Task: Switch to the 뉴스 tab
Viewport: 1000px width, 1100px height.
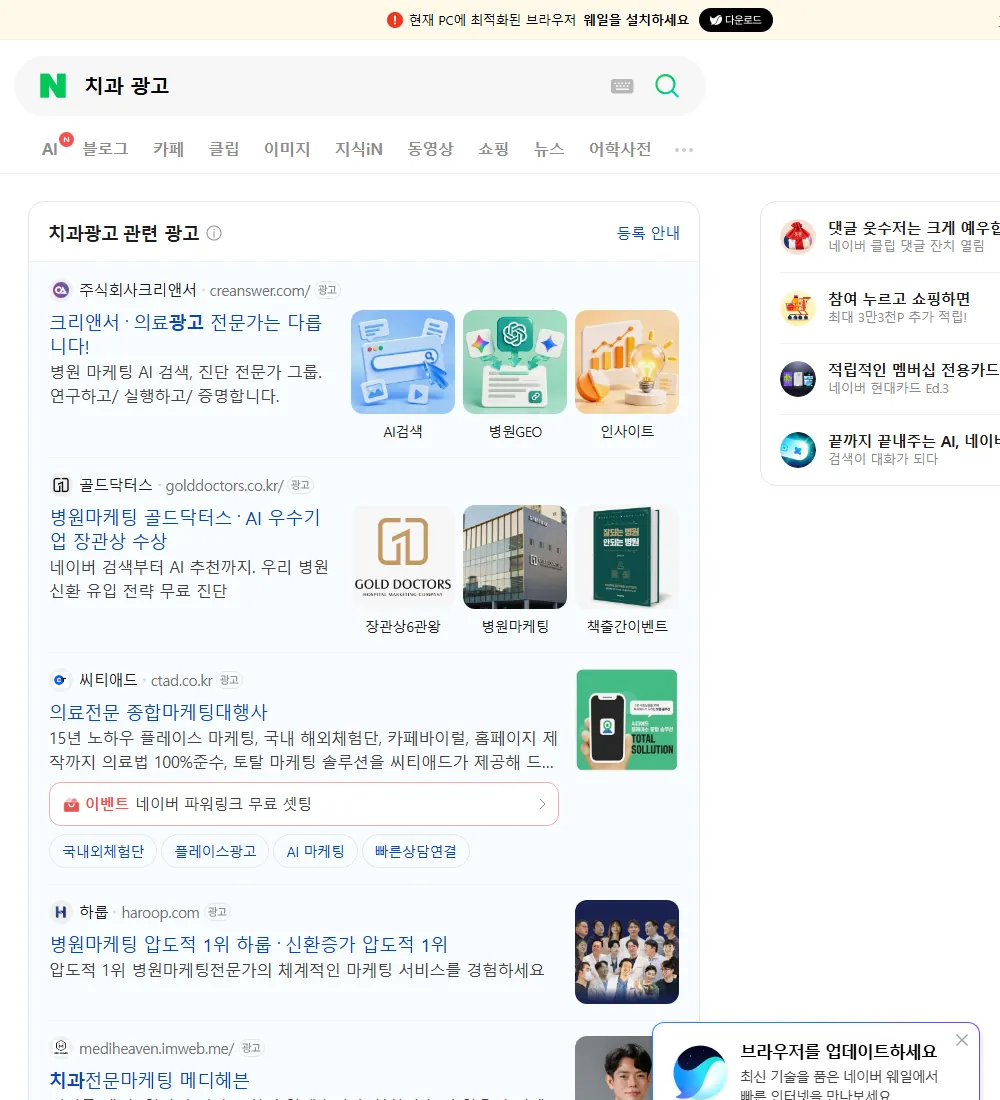Action: pyautogui.click(x=549, y=149)
